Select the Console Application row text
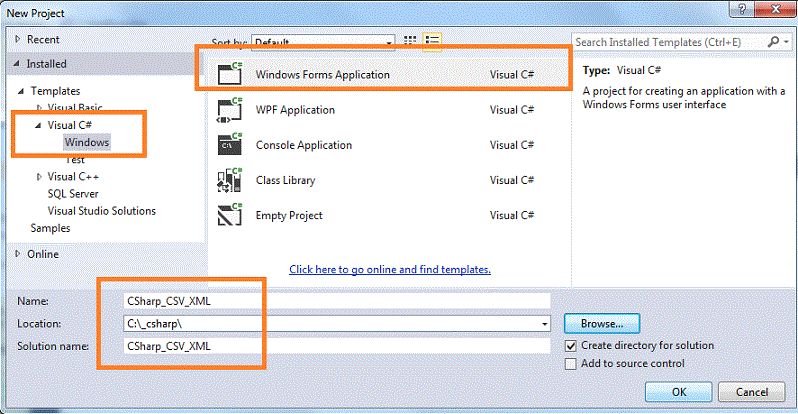Viewport: 798px width, 414px height. point(304,145)
